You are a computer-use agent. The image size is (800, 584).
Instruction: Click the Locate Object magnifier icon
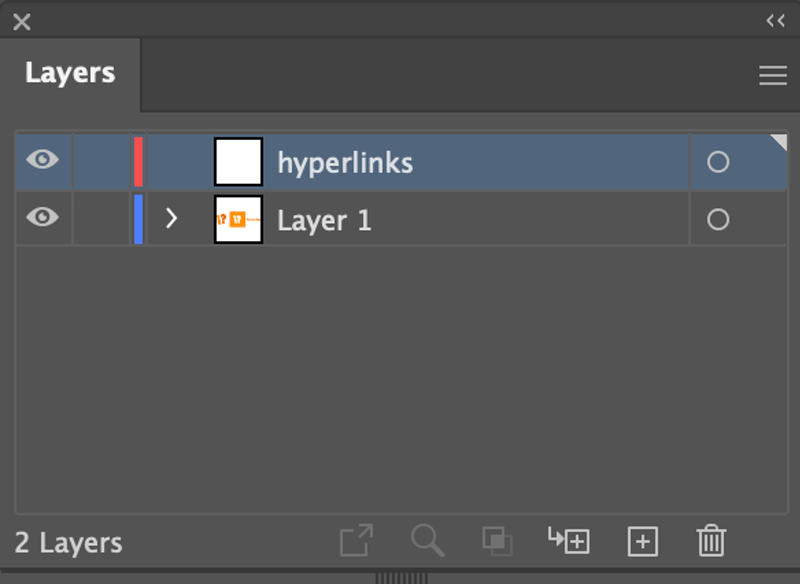click(x=429, y=540)
